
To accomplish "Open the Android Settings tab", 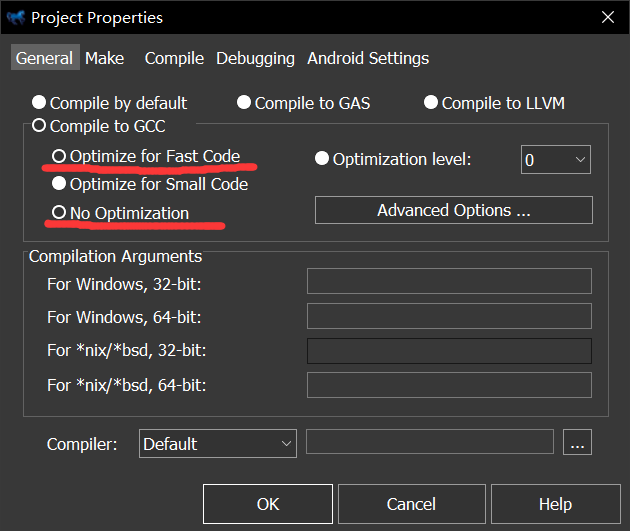I will [x=368, y=58].
